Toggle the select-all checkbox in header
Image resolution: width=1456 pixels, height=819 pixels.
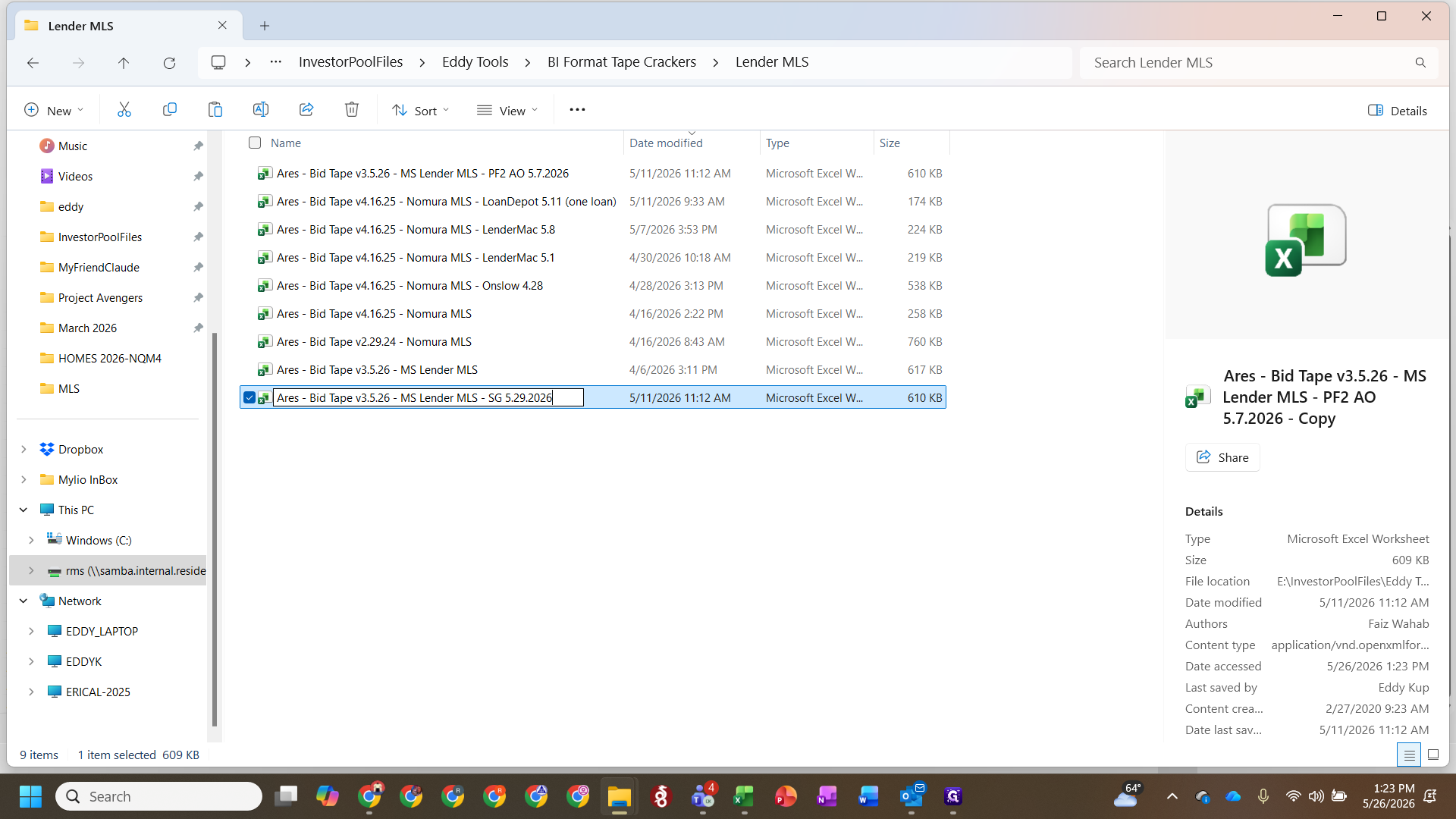[255, 143]
